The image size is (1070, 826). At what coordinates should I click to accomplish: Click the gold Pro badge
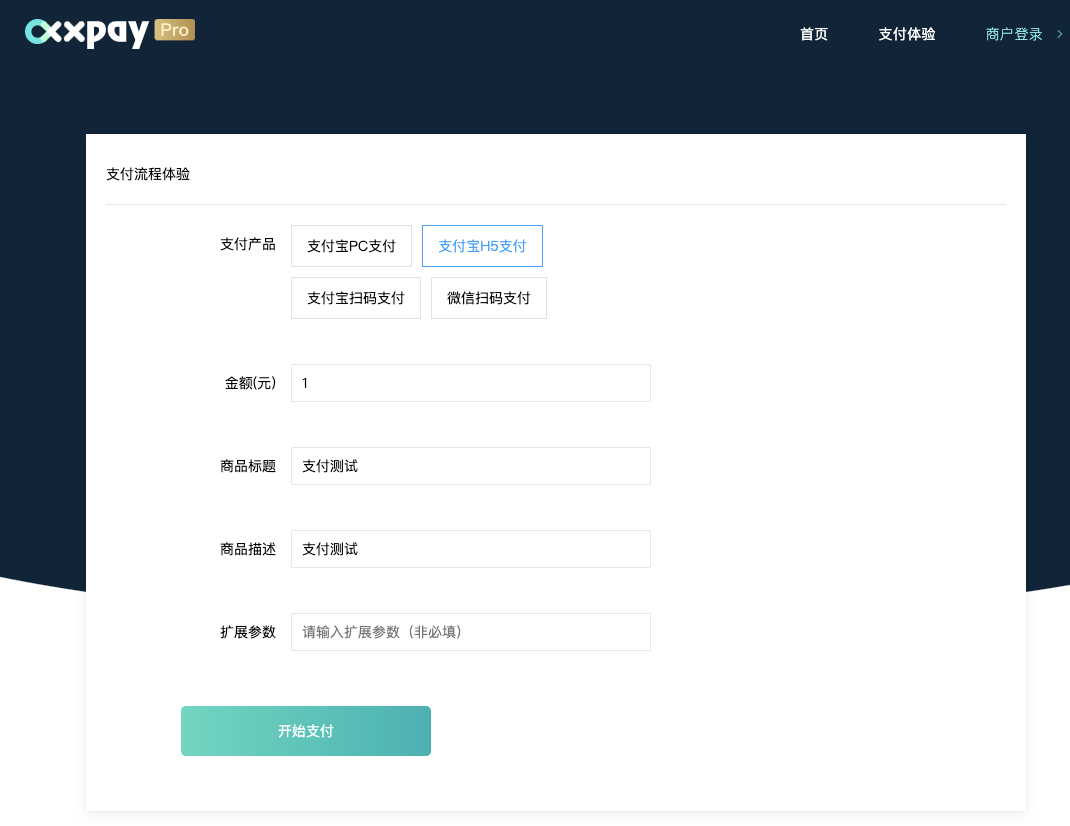point(175,30)
